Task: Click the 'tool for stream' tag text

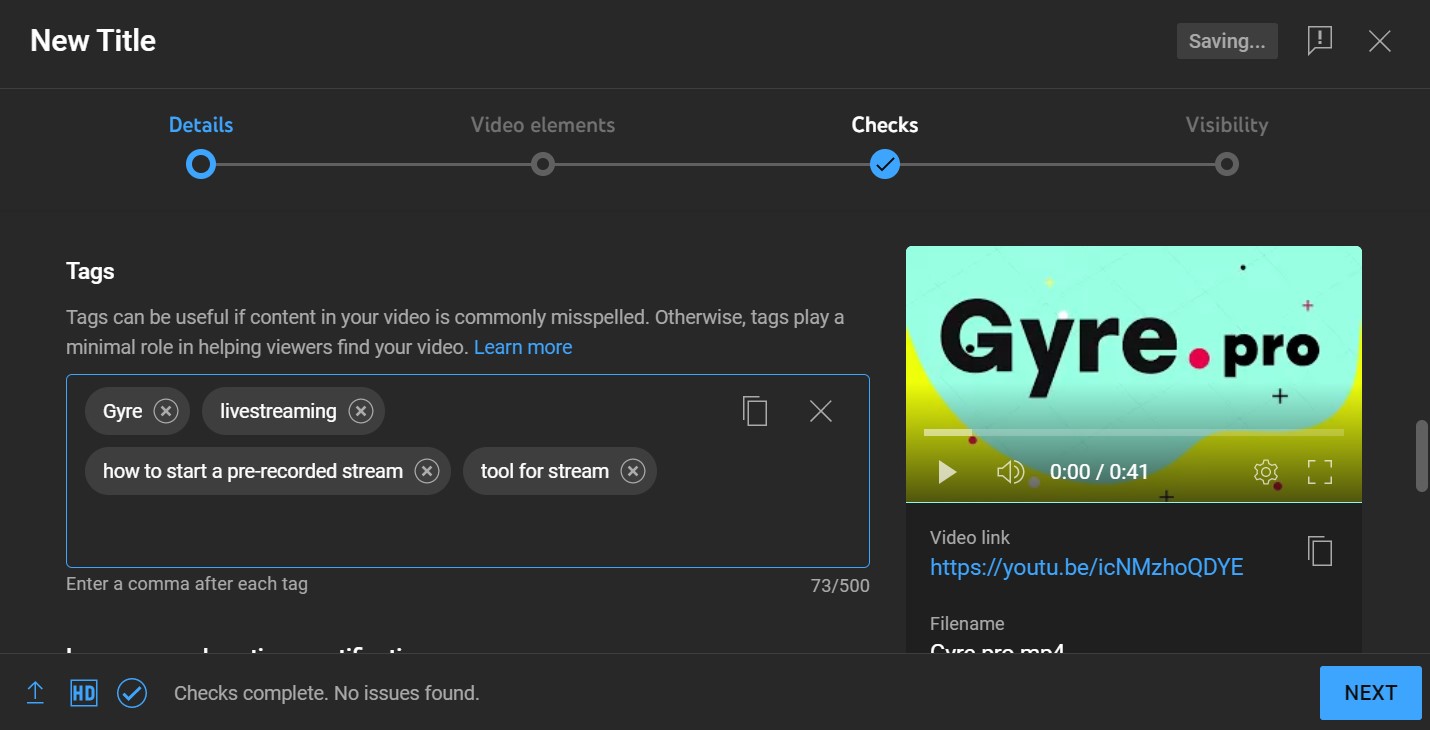Action: [545, 471]
